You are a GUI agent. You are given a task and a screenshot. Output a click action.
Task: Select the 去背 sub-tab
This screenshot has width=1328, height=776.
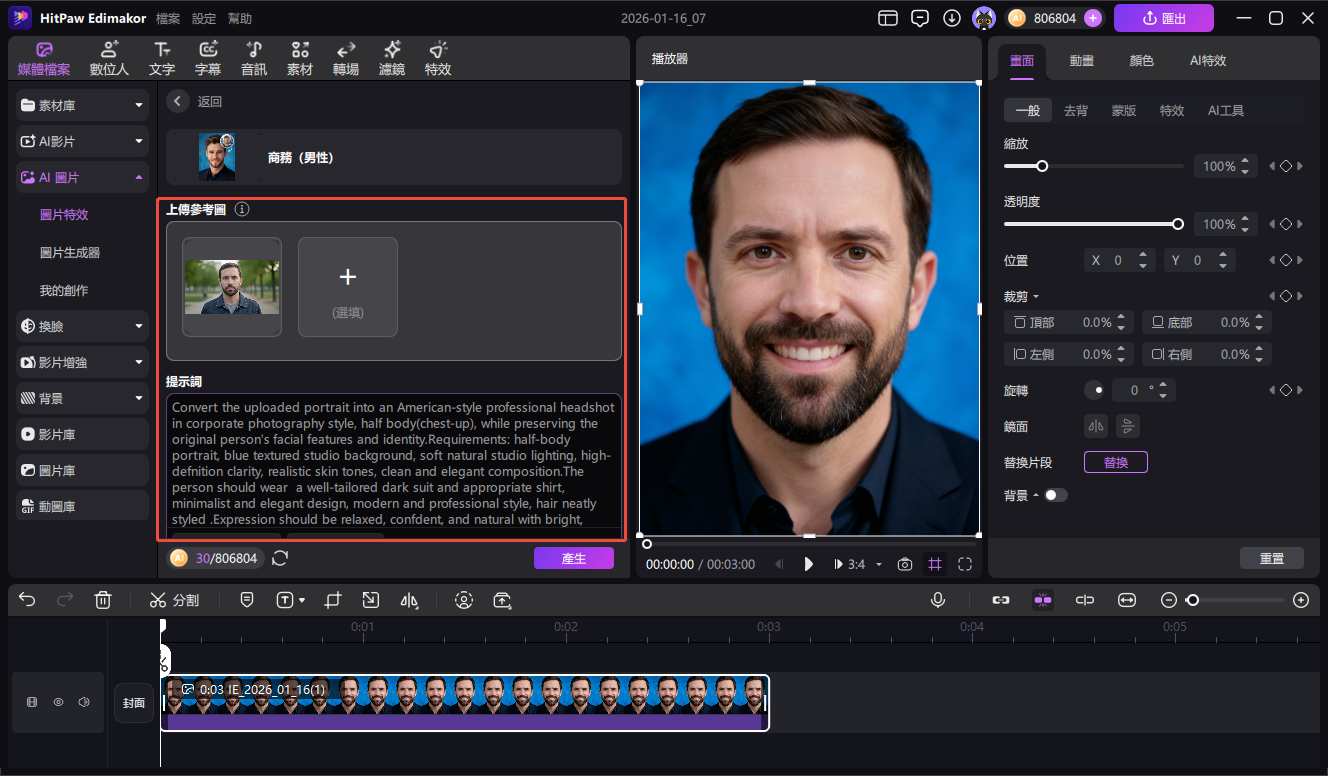coord(1076,111)
